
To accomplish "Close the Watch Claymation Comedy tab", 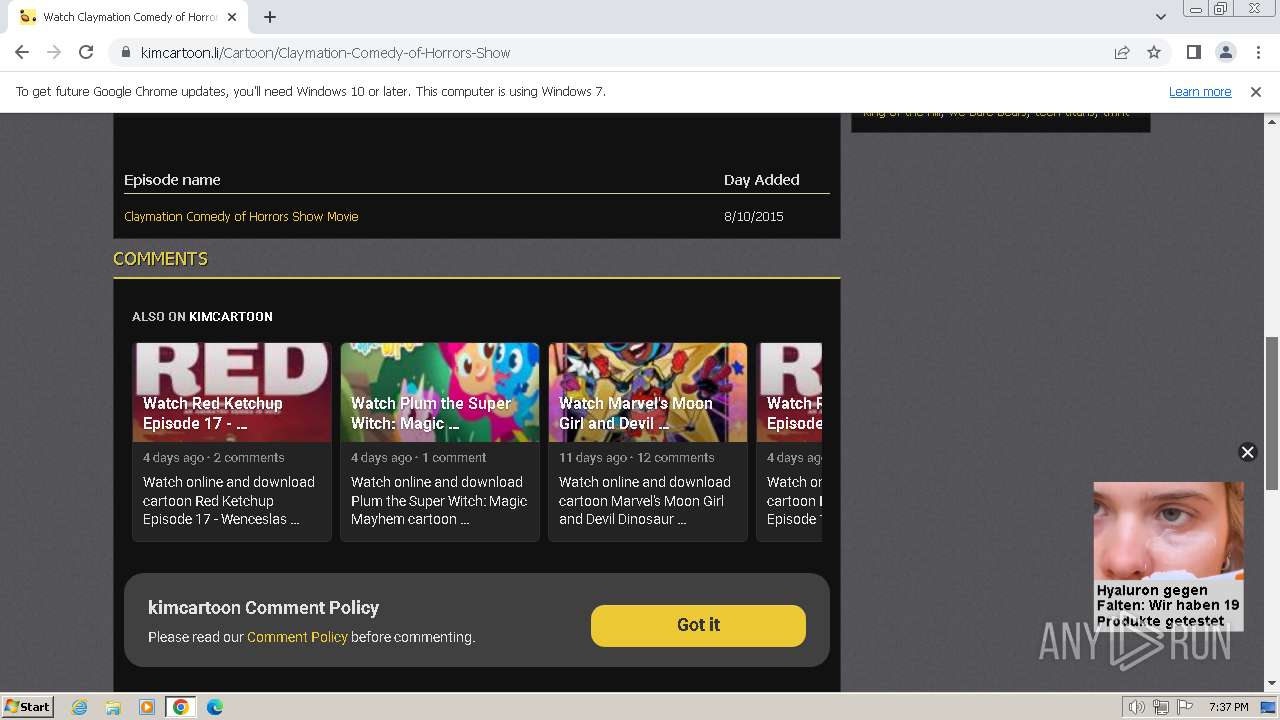I will coord(232,17).
